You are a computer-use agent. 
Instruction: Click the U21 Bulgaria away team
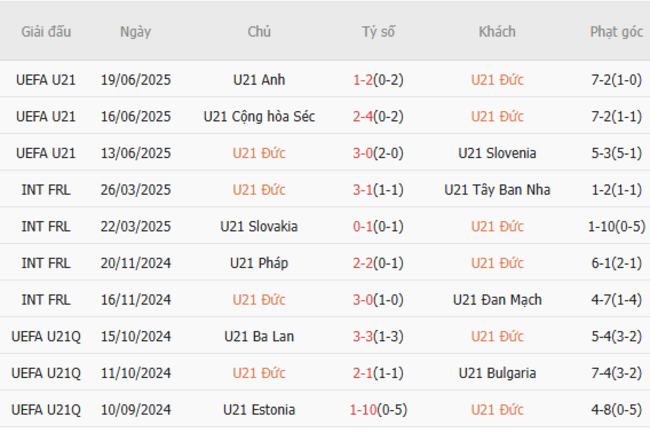[x=497, y=373]
